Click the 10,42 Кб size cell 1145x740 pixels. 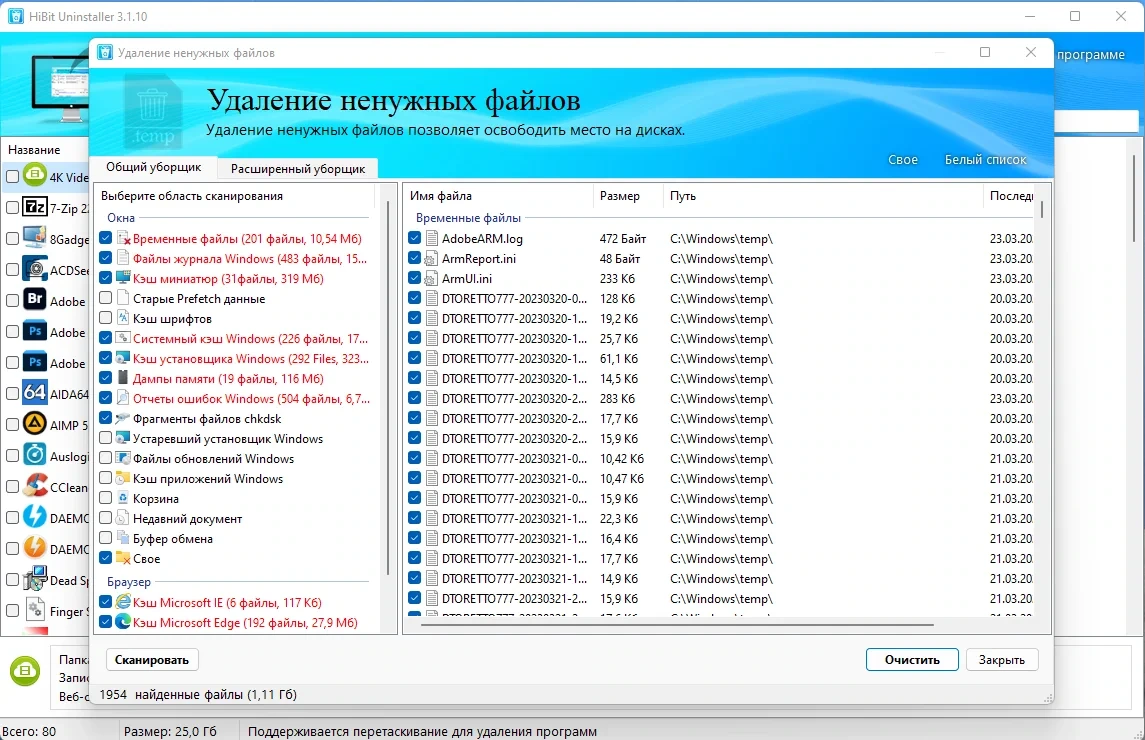pyautogui.click(x=621, y=459)
